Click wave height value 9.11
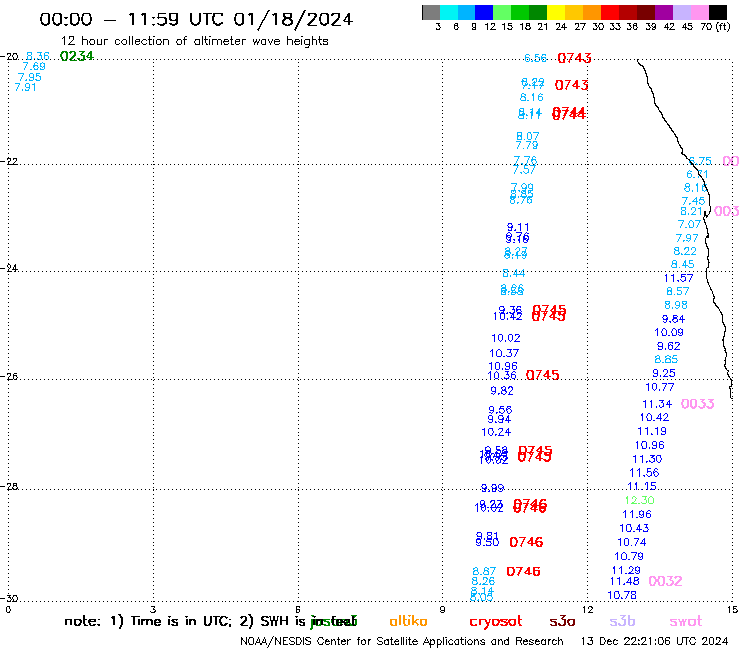This screenshot has height=650, width=740. click(518, 228)
